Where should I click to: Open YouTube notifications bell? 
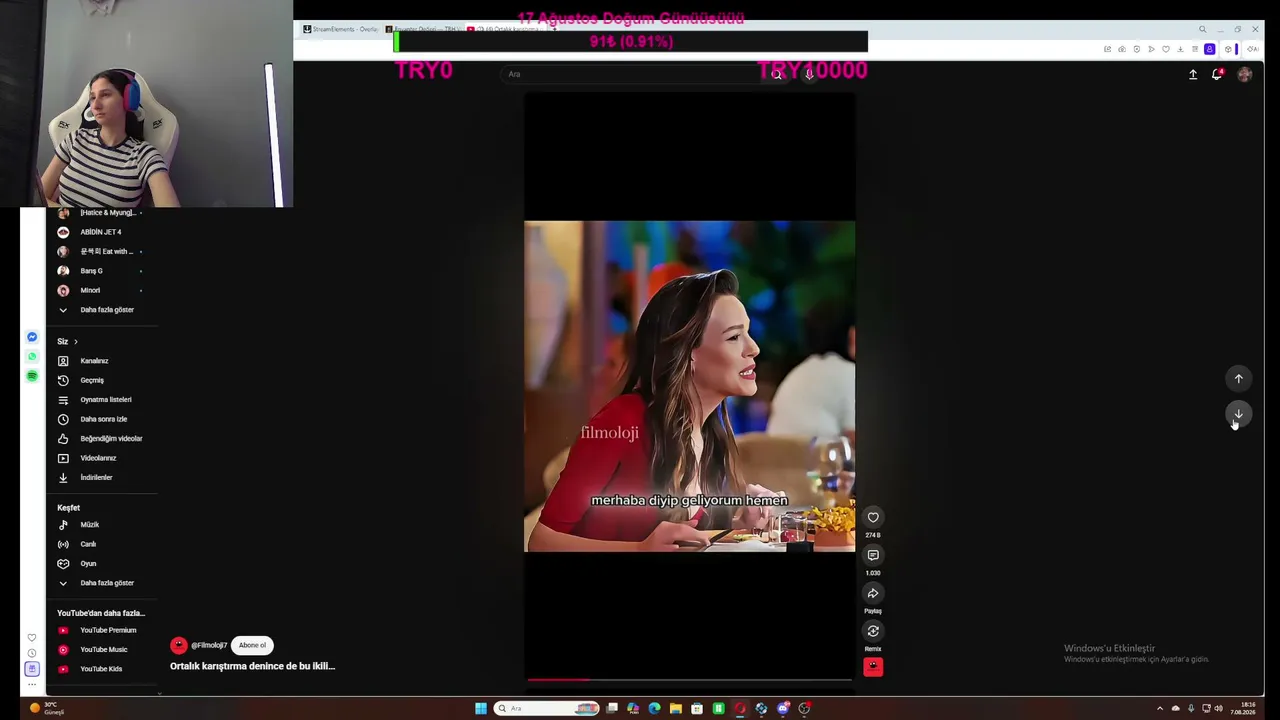pyautogui.click(x=1217, y=74)
